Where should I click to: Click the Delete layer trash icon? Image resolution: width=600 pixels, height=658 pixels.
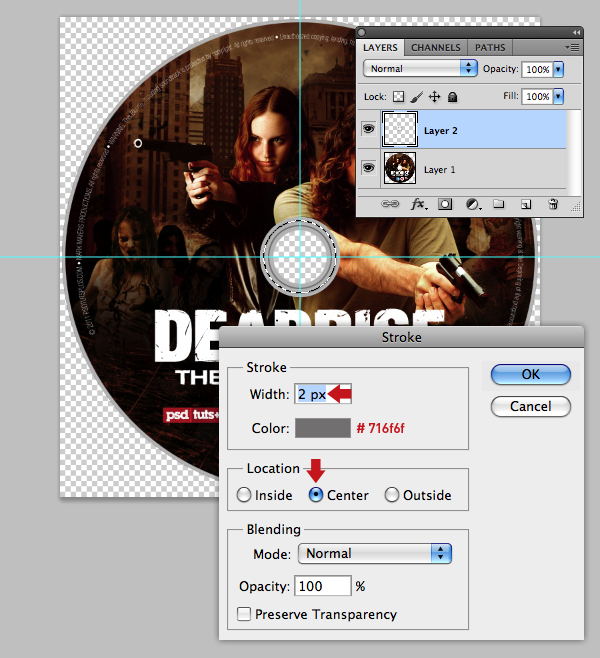pyautogui.click(x=553, y=204)
